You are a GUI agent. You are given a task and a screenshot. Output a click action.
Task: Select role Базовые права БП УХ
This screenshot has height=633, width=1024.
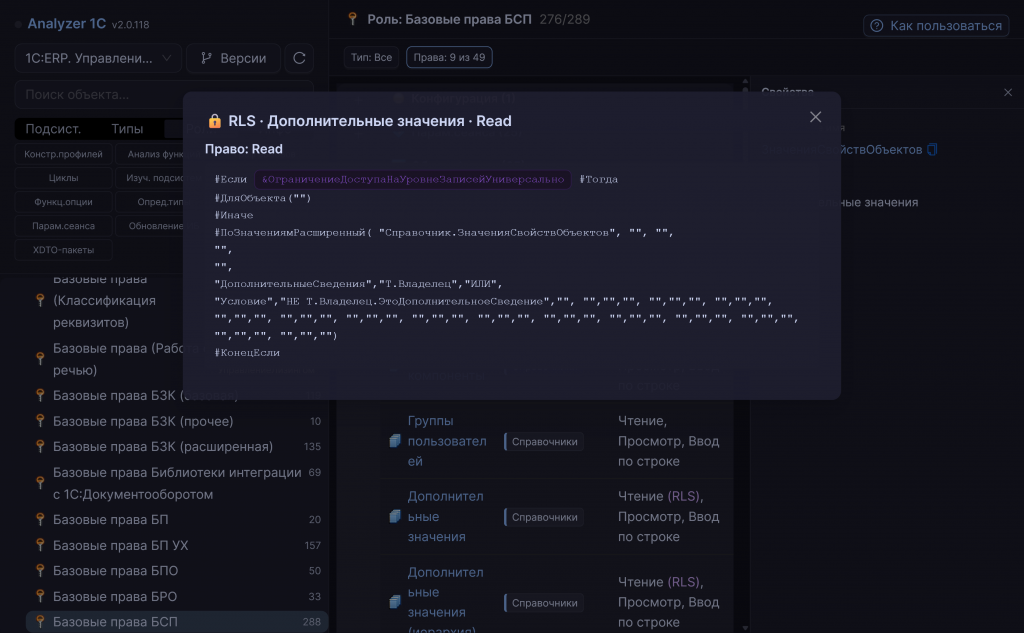coord(176,545)
